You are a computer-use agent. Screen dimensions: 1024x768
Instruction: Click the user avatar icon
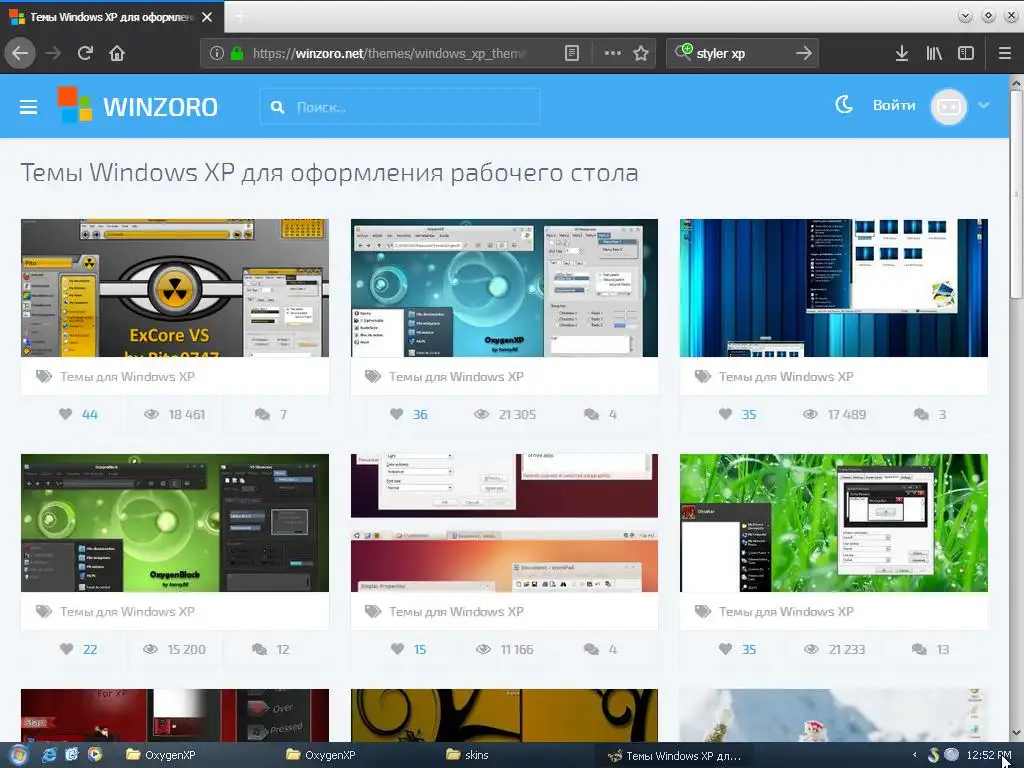(x=948, y=106)
